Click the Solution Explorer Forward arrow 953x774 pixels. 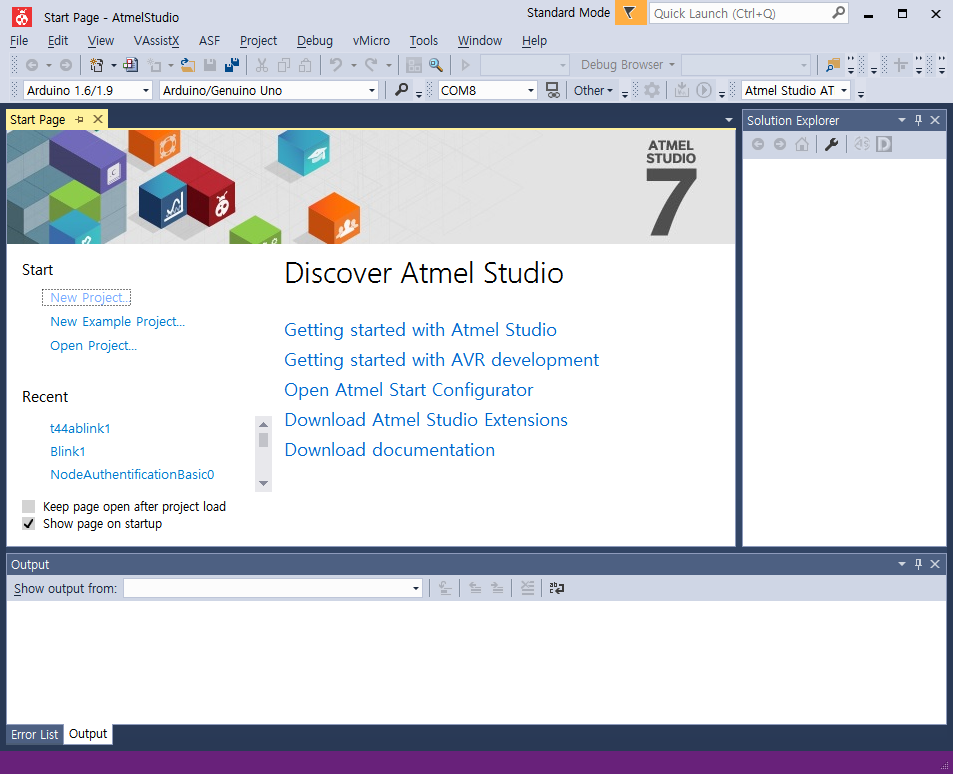coord(780,144)
